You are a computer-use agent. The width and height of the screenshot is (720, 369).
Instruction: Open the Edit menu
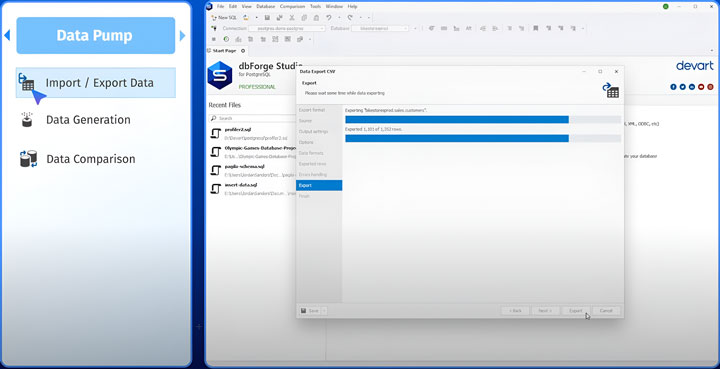click(x=233, y=6)
